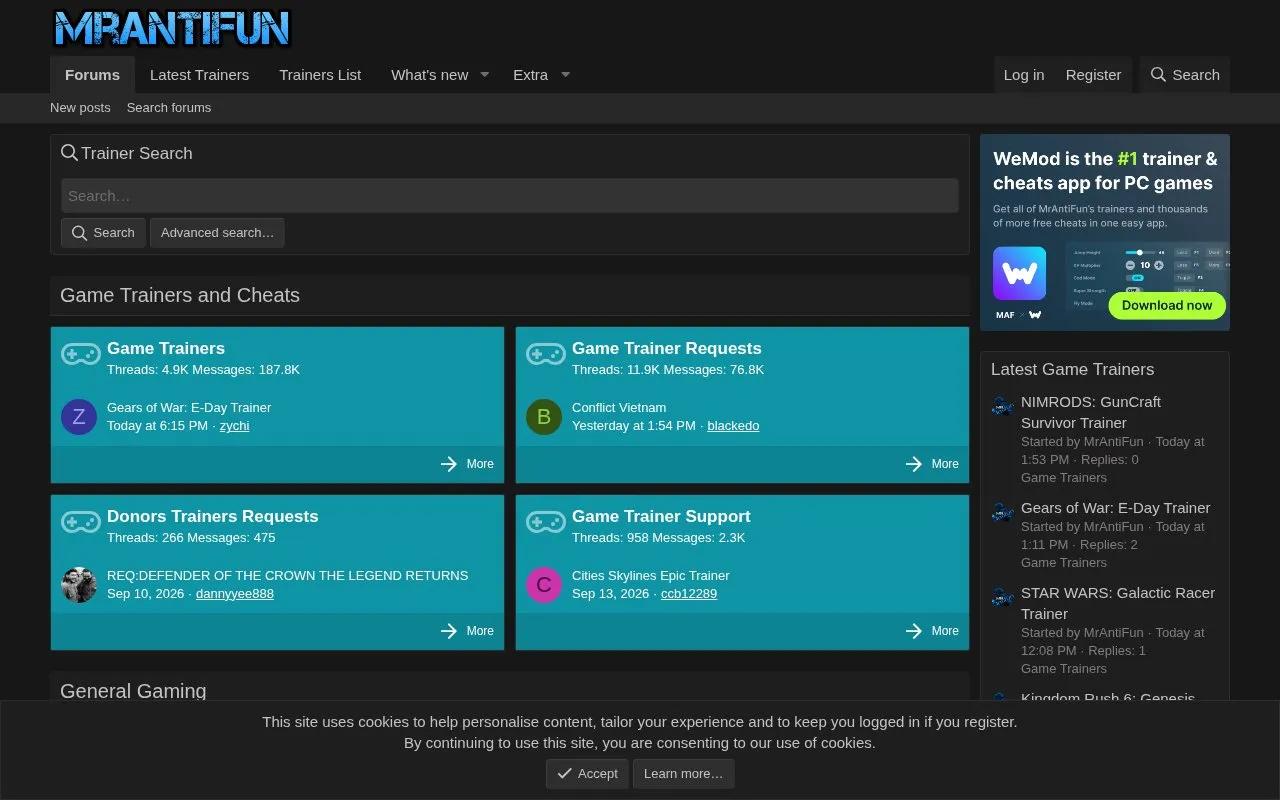Open zychi's avatar with letter Z
Image resolution: width=1280 pixels, height=800 pixels.
pyautogui.click(x=79, y=417)
